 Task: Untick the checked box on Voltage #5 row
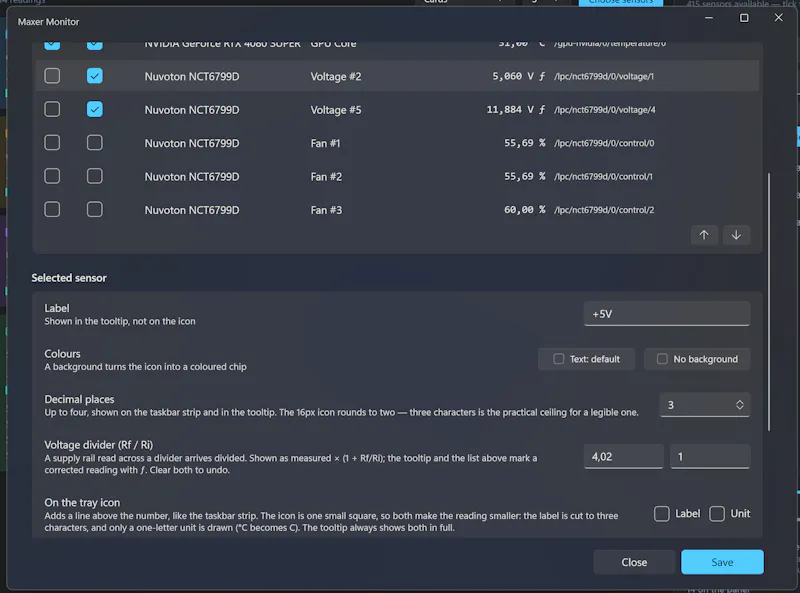pyautogui.click(x=94, y=109)
